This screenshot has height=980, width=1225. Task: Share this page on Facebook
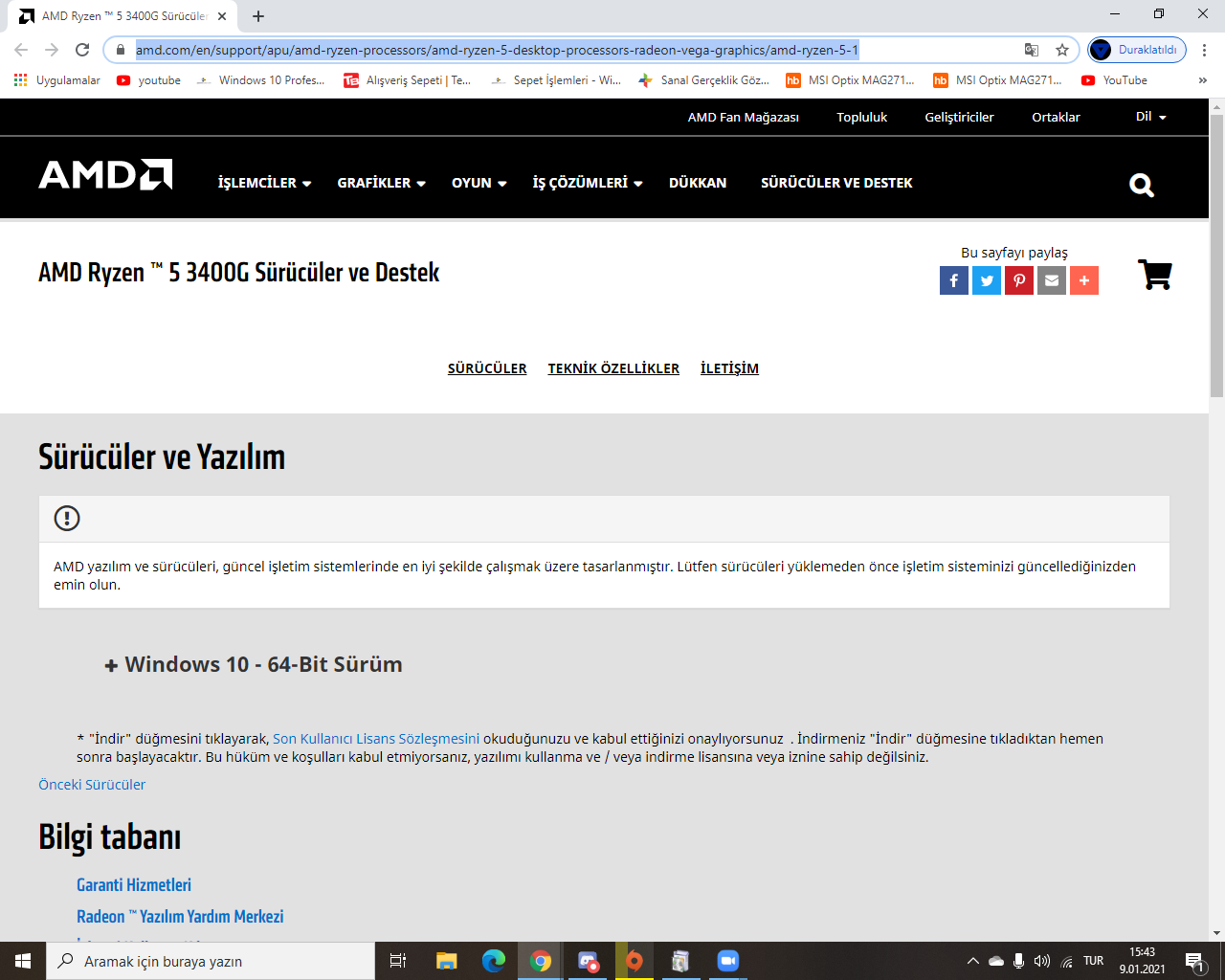pos(954,280)
